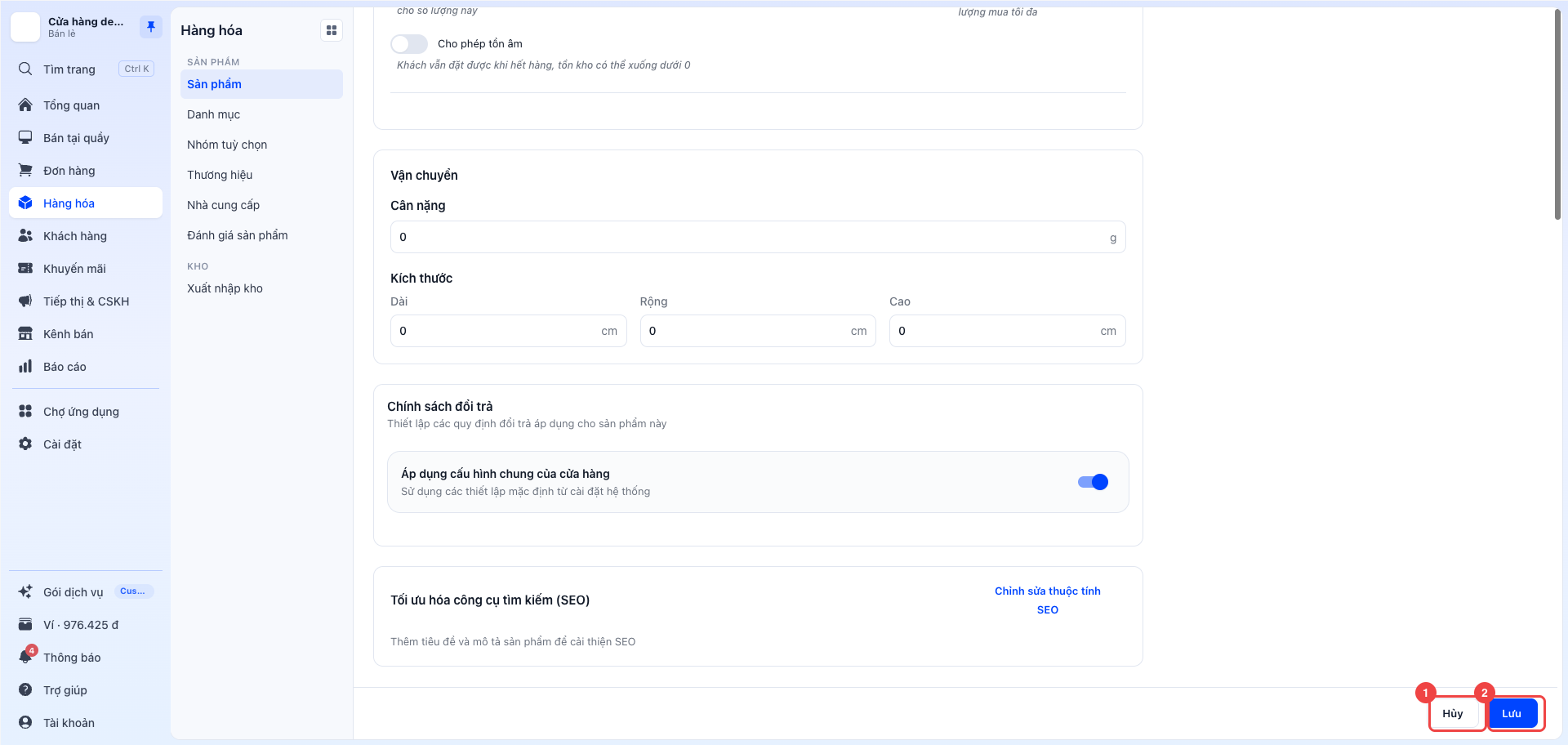Focus the Dài length field
This screenshot has height=745, width=1568.
pos(509,331)
